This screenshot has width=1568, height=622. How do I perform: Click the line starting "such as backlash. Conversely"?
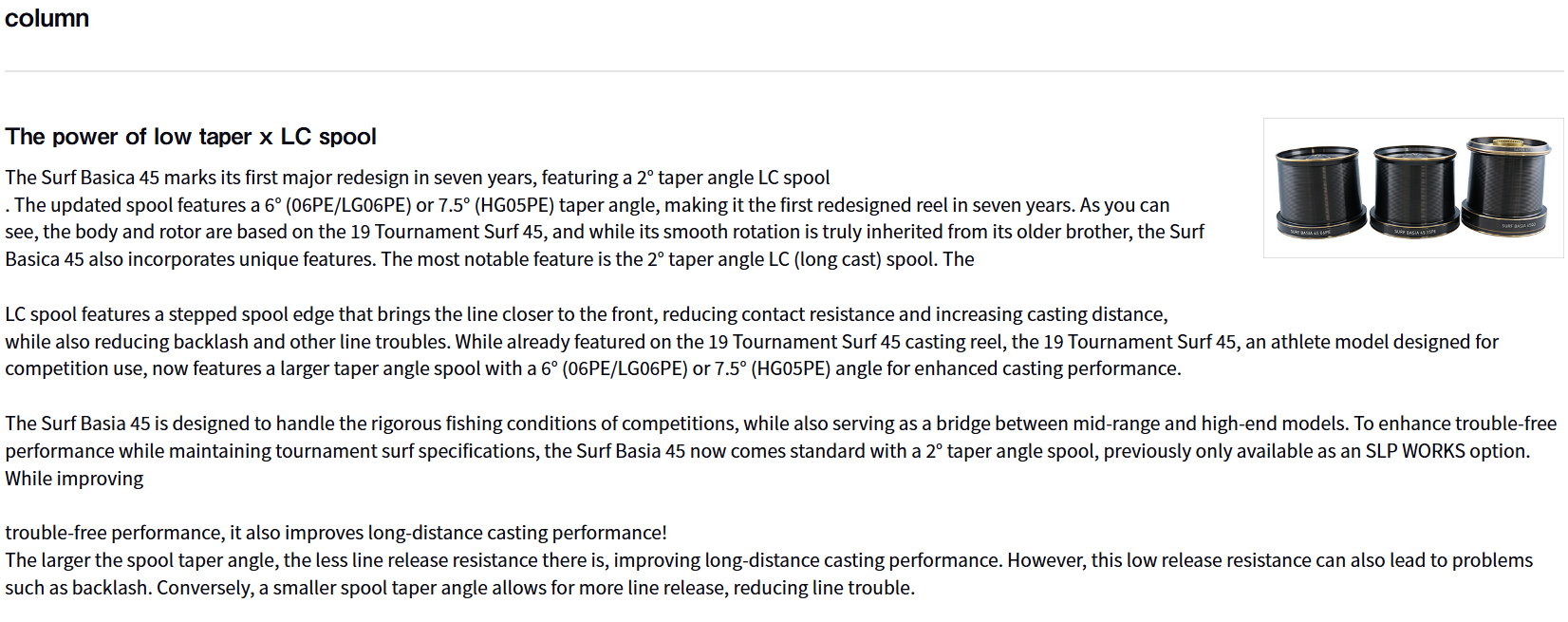point(459,588)
